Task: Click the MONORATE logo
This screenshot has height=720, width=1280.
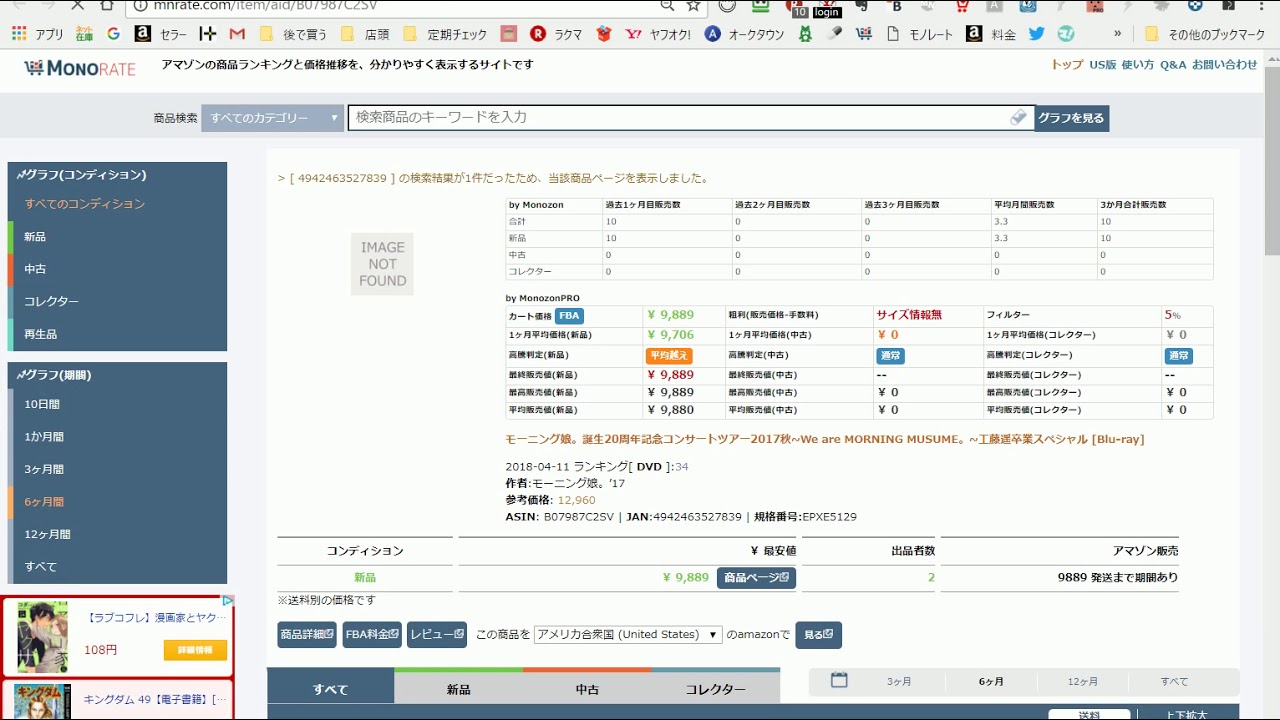Action: coord(79,68)
